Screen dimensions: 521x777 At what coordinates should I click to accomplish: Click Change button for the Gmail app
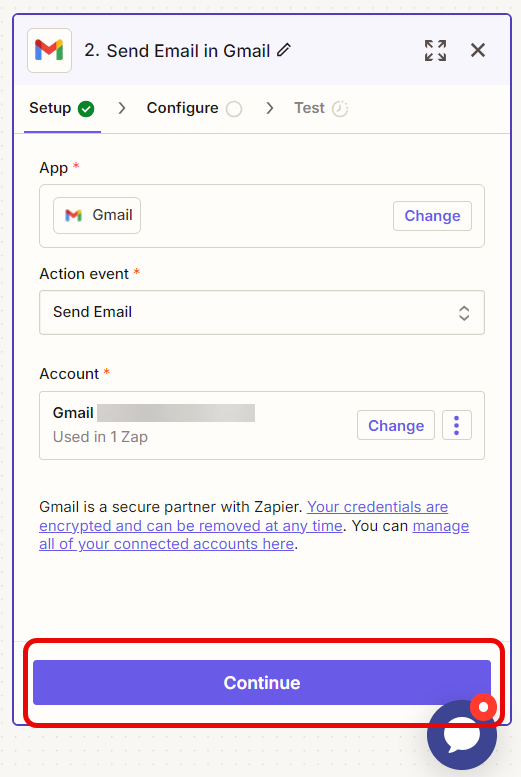tap(432, 216)
